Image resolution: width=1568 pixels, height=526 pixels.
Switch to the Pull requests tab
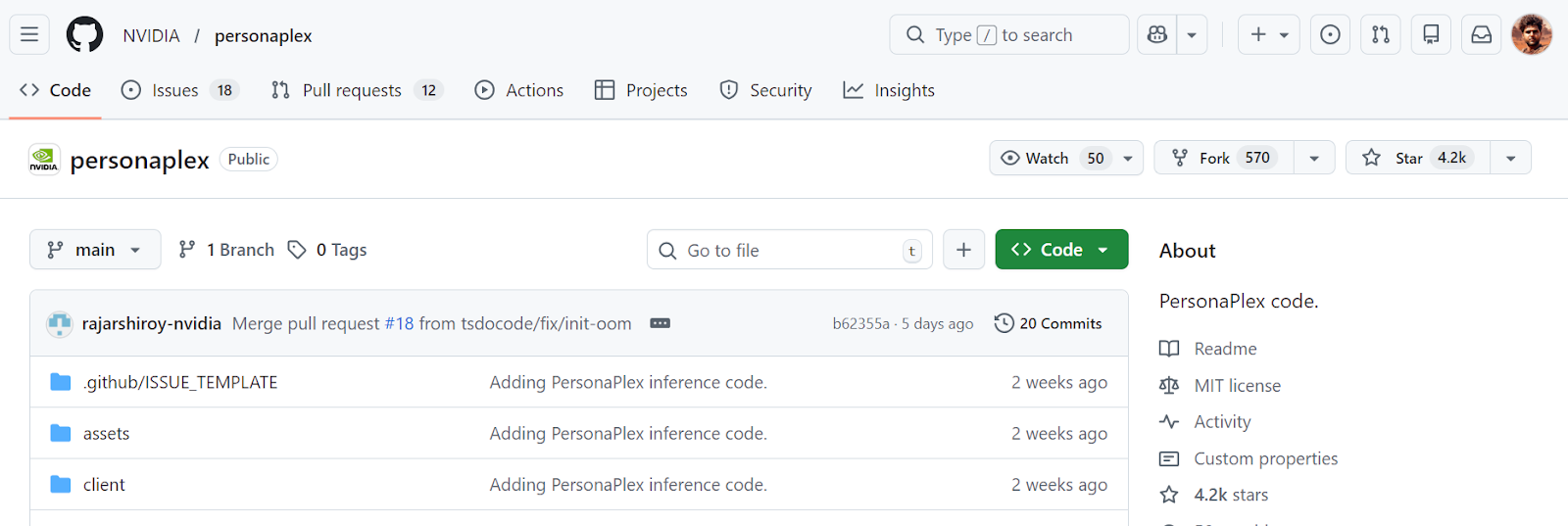[358, 90]
